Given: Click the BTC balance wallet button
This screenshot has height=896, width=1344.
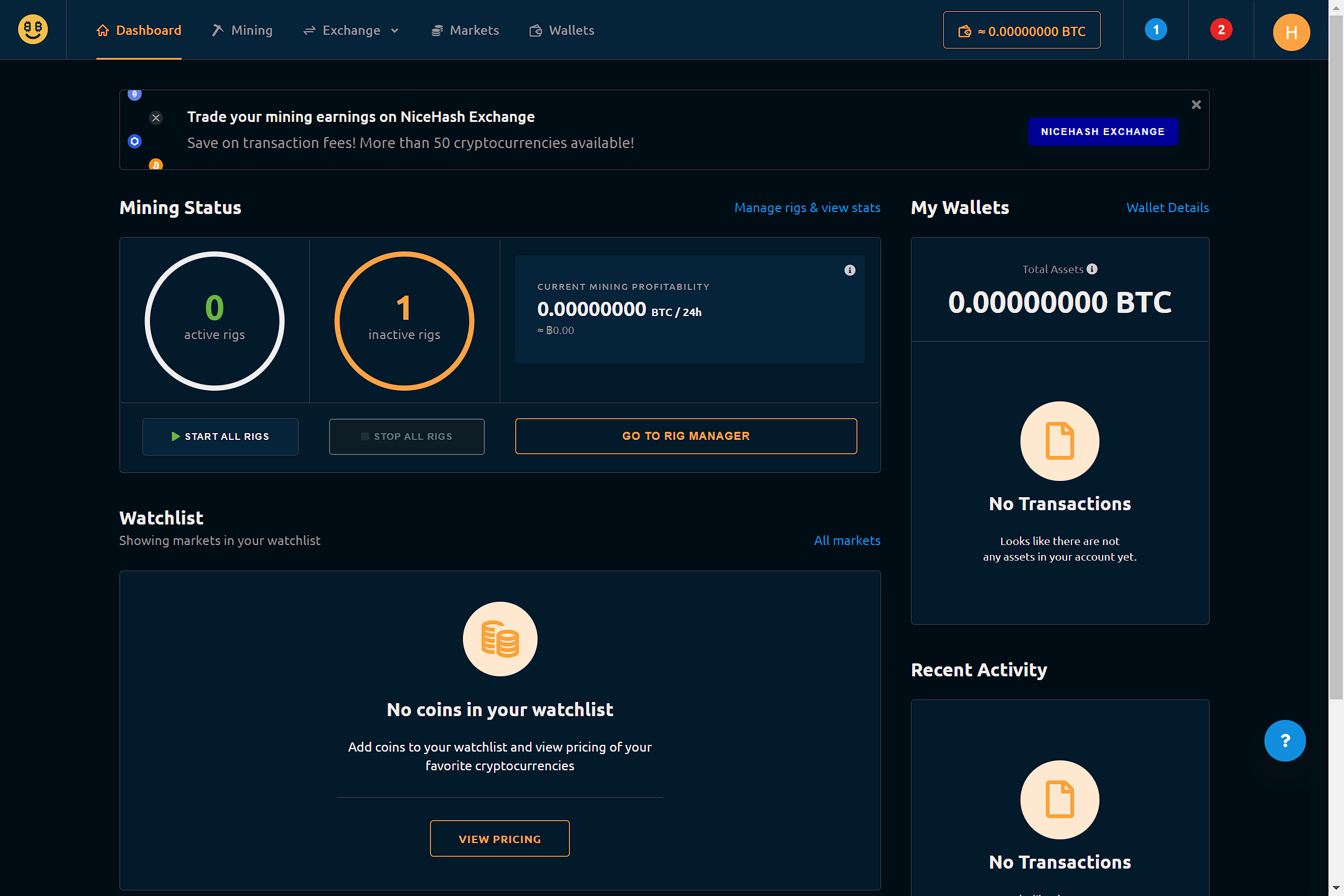Looking at the screenshot, I should pos(1022,30).
